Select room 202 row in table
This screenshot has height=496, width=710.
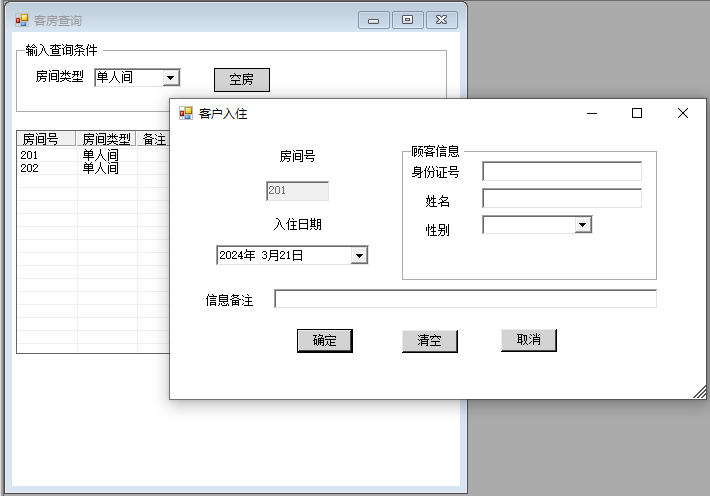pos(93,168)
